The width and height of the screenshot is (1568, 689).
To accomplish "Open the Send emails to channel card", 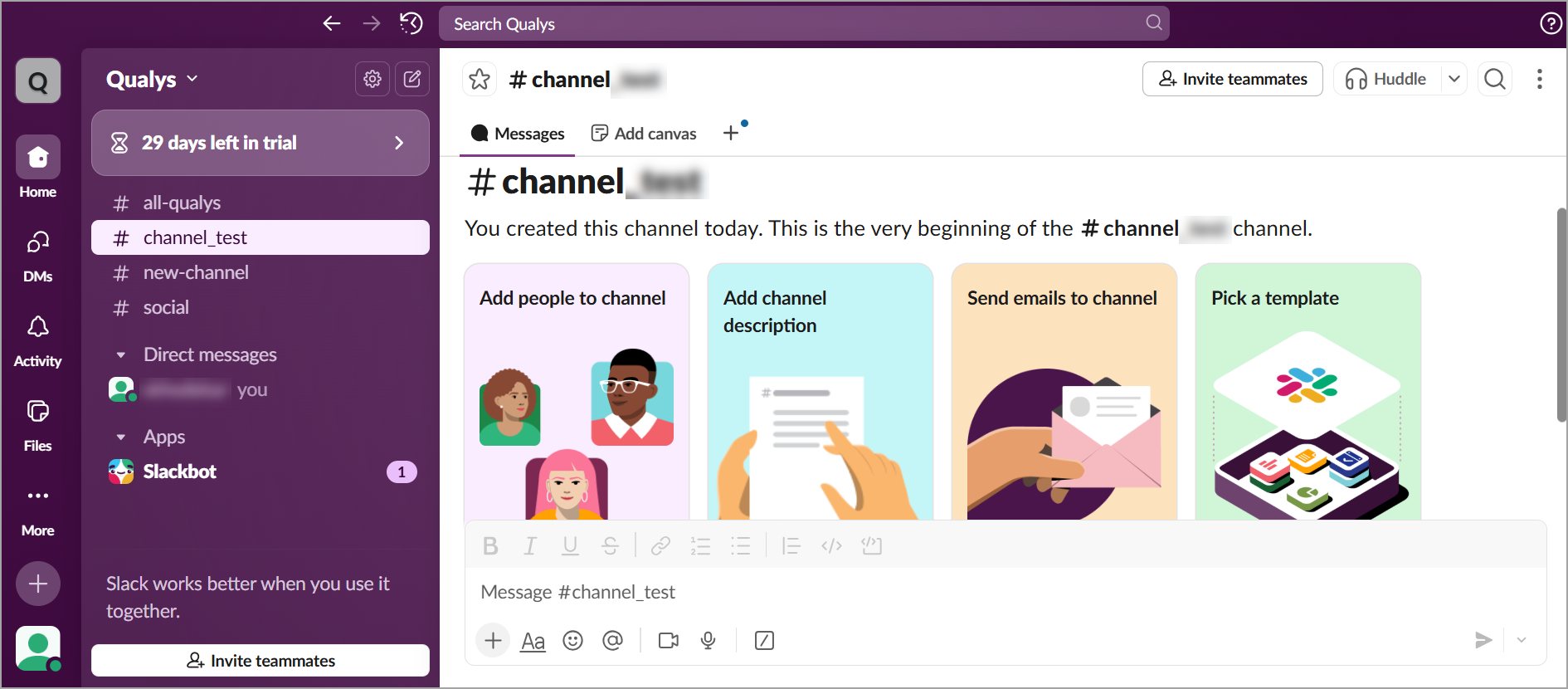I will (x=1064, y=392).
